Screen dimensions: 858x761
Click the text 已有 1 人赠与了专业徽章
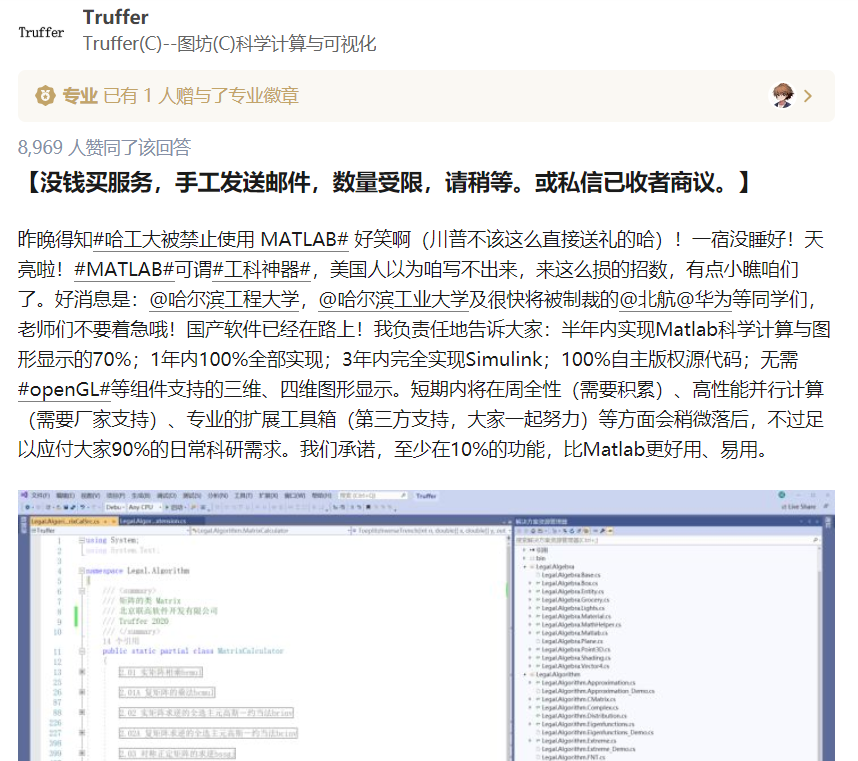coord(200,96)
